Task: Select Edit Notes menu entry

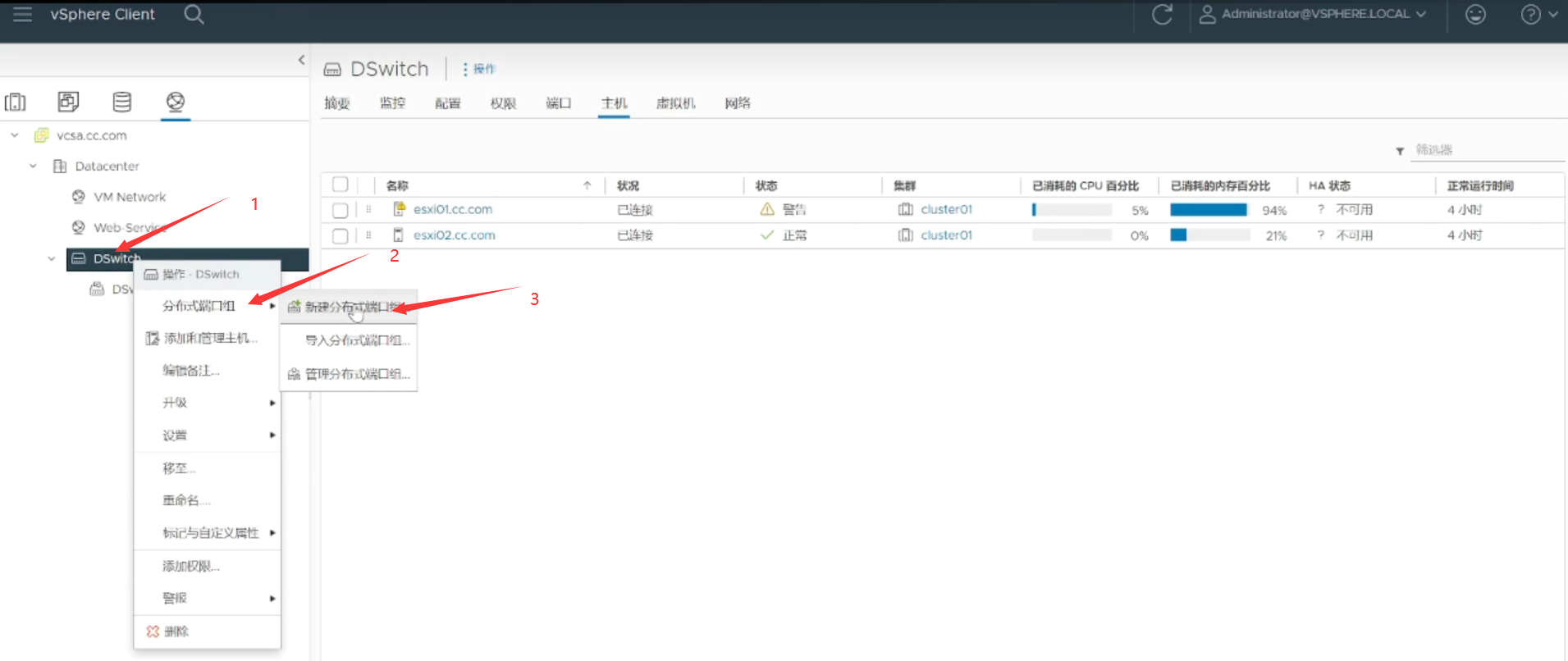Action: 208,371
